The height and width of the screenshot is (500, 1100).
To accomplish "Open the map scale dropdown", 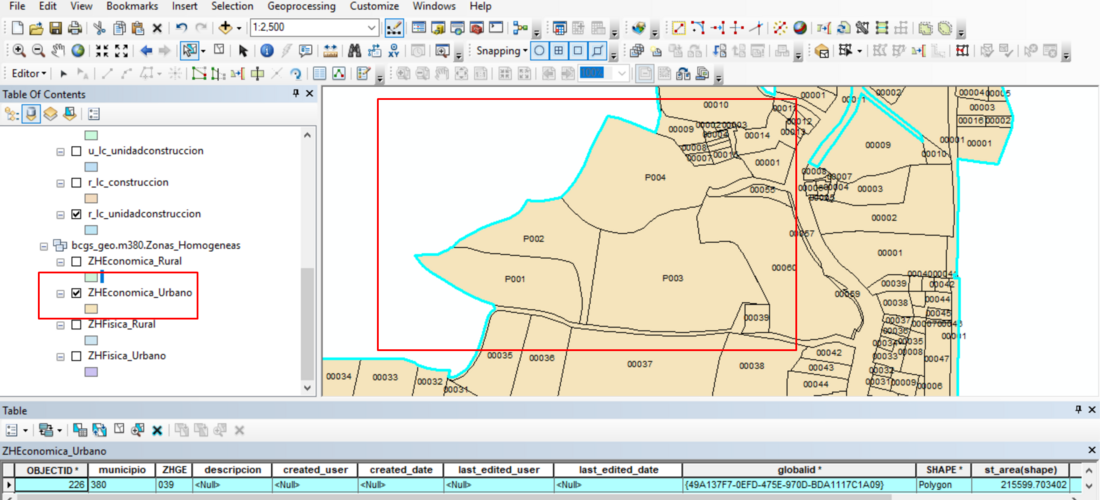I will pos(371,27).
